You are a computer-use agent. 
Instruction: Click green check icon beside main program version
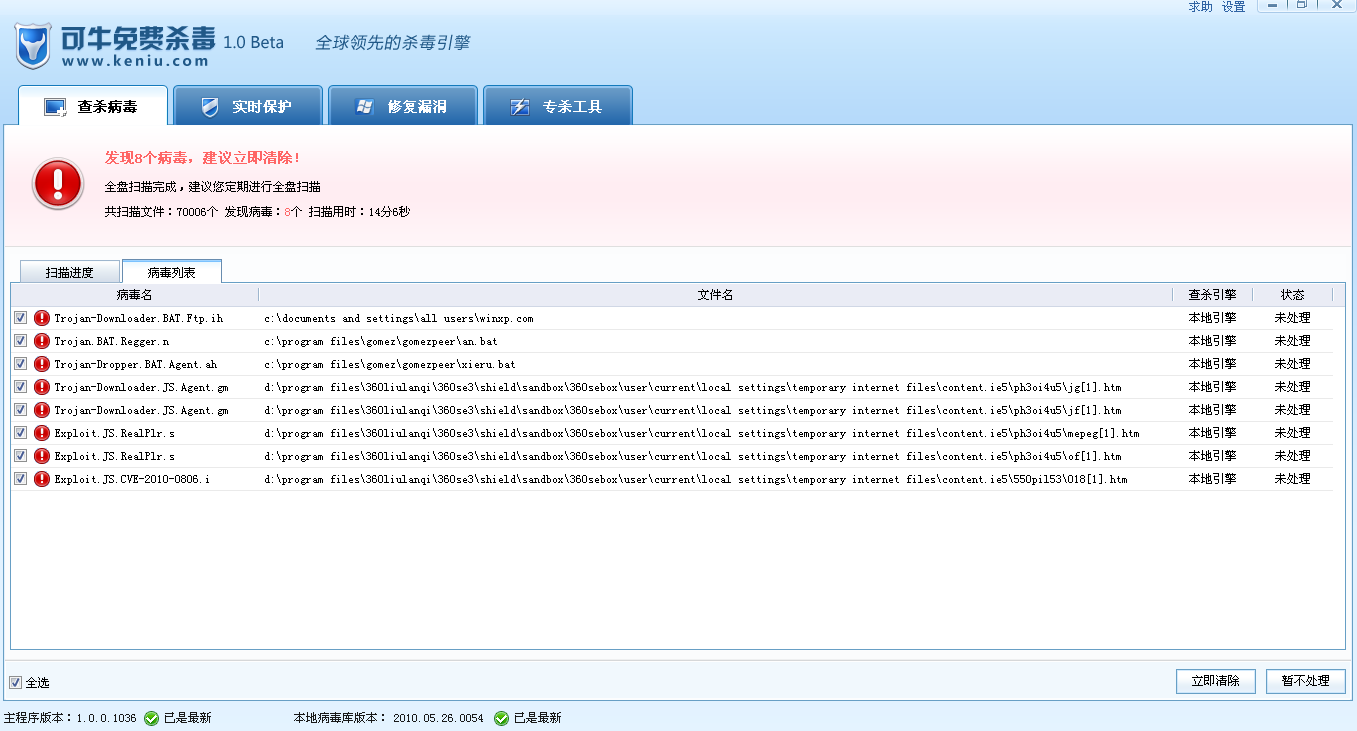coord(151,718)
